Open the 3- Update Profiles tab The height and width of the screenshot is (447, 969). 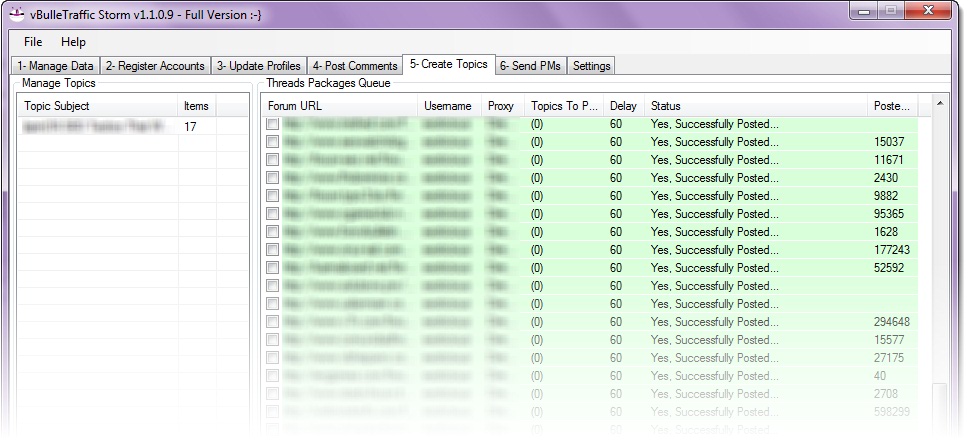point(258,66)
